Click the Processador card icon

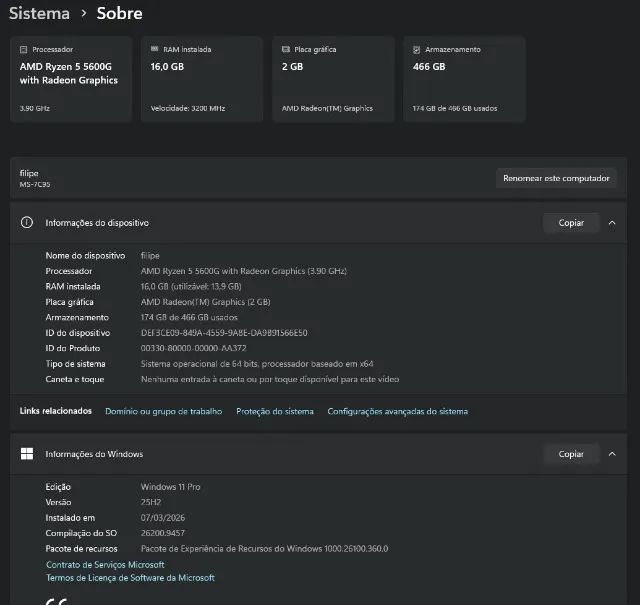tap(24, 49)
